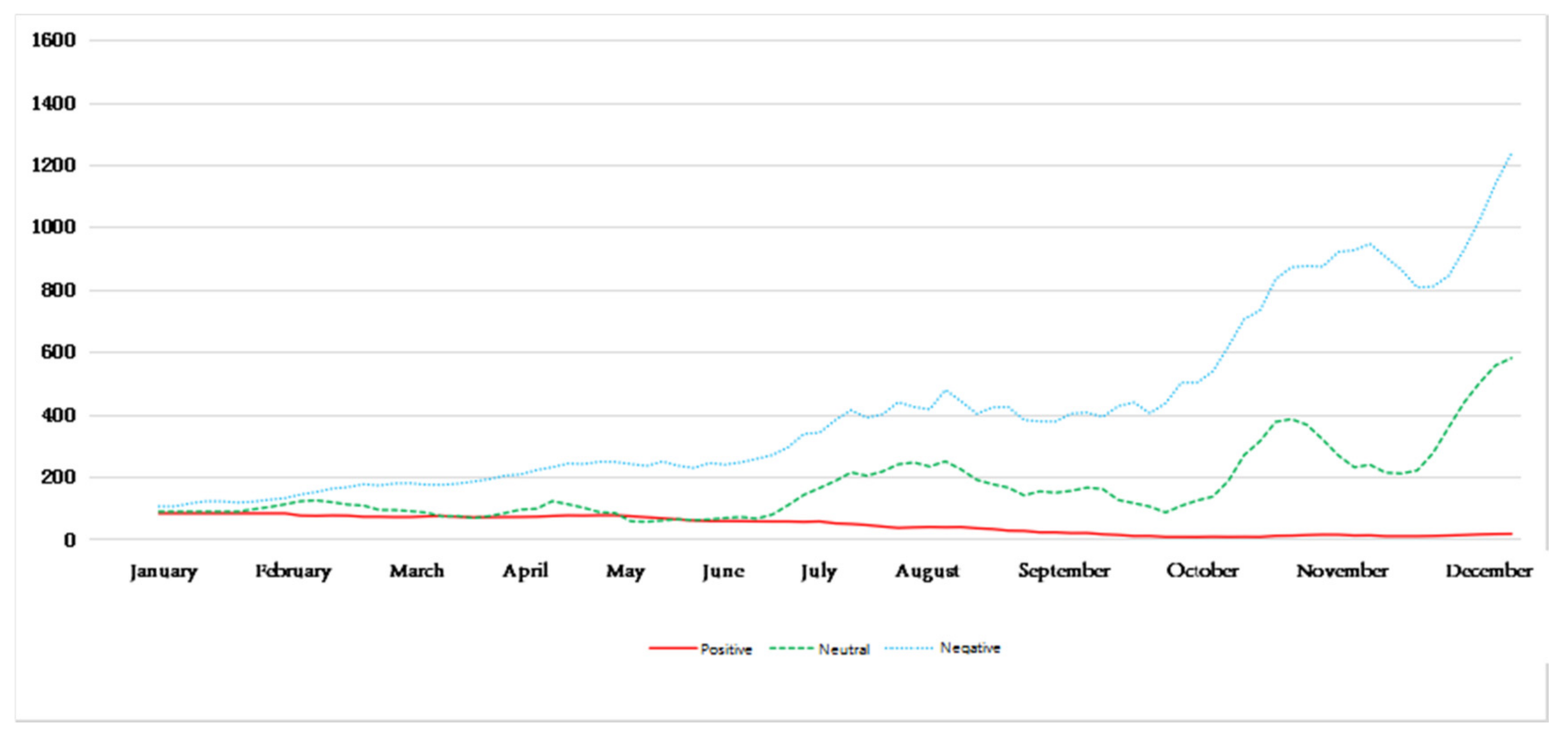Select the Positive legend label
Image resolution: width=1568 pixels, height=744 pixels.
726,650
